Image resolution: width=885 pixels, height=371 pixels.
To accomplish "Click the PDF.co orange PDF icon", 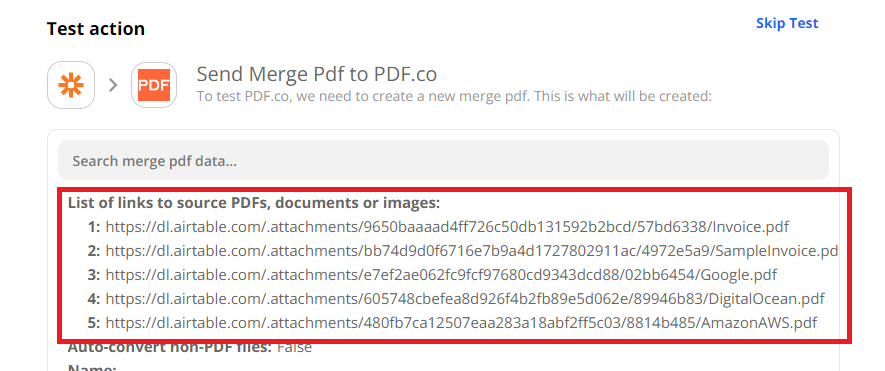I will pyautogui.click(x=154, y=85).
